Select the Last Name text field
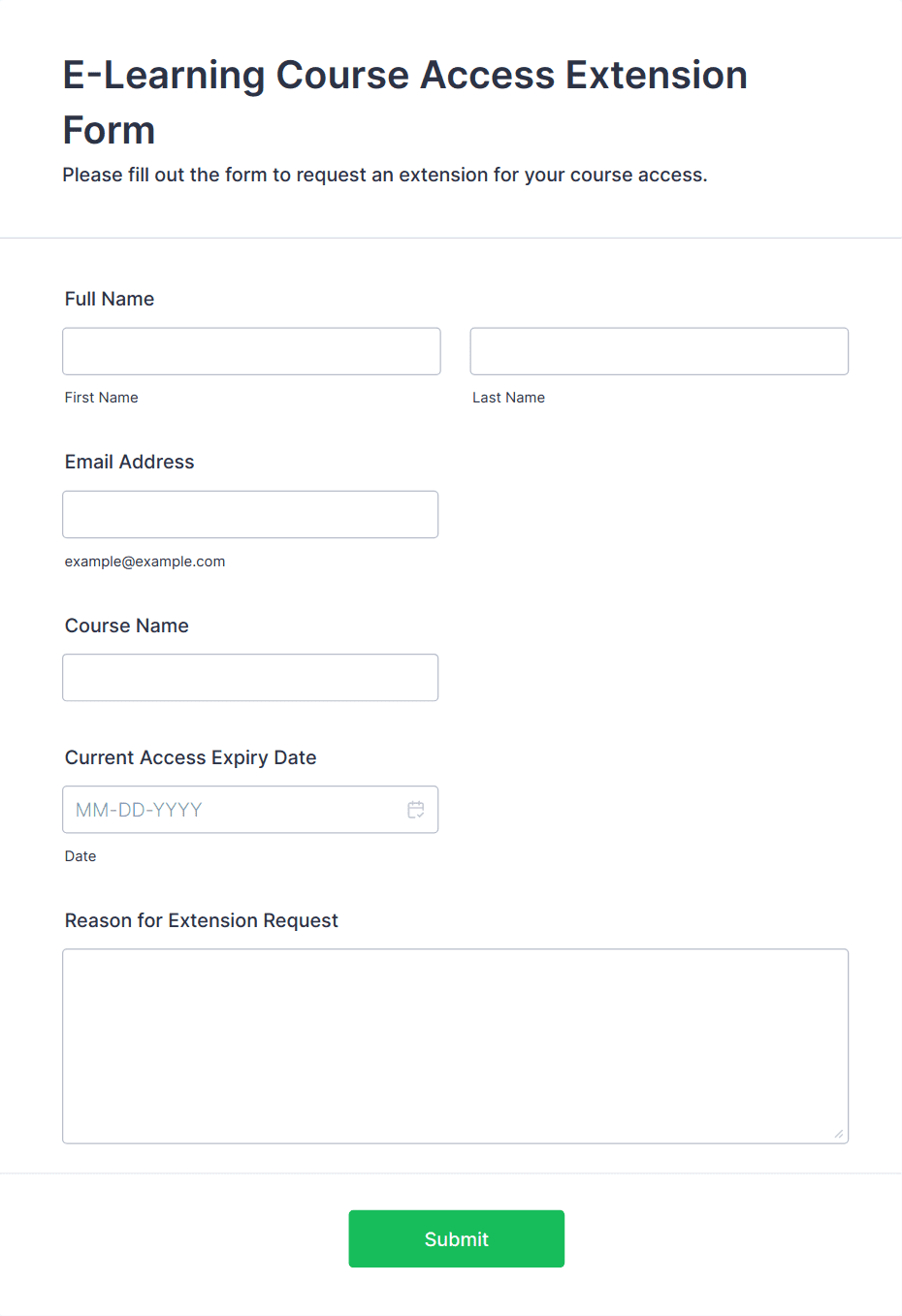This screenshot has height=1316, width=902. pos(660,351)
